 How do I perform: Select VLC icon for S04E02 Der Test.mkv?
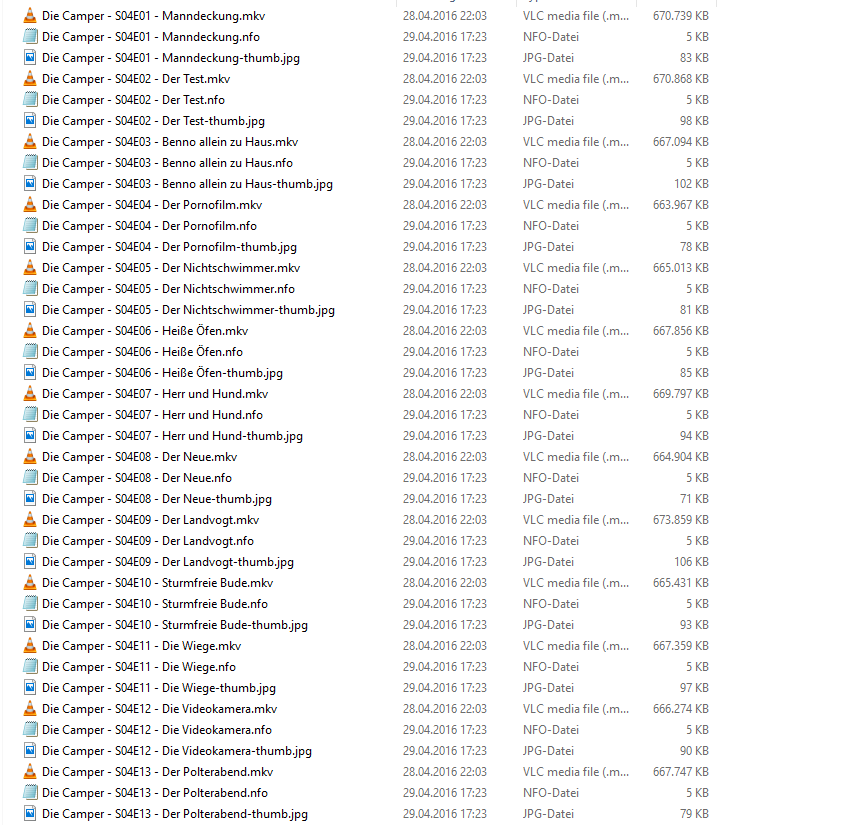(30, 79)
